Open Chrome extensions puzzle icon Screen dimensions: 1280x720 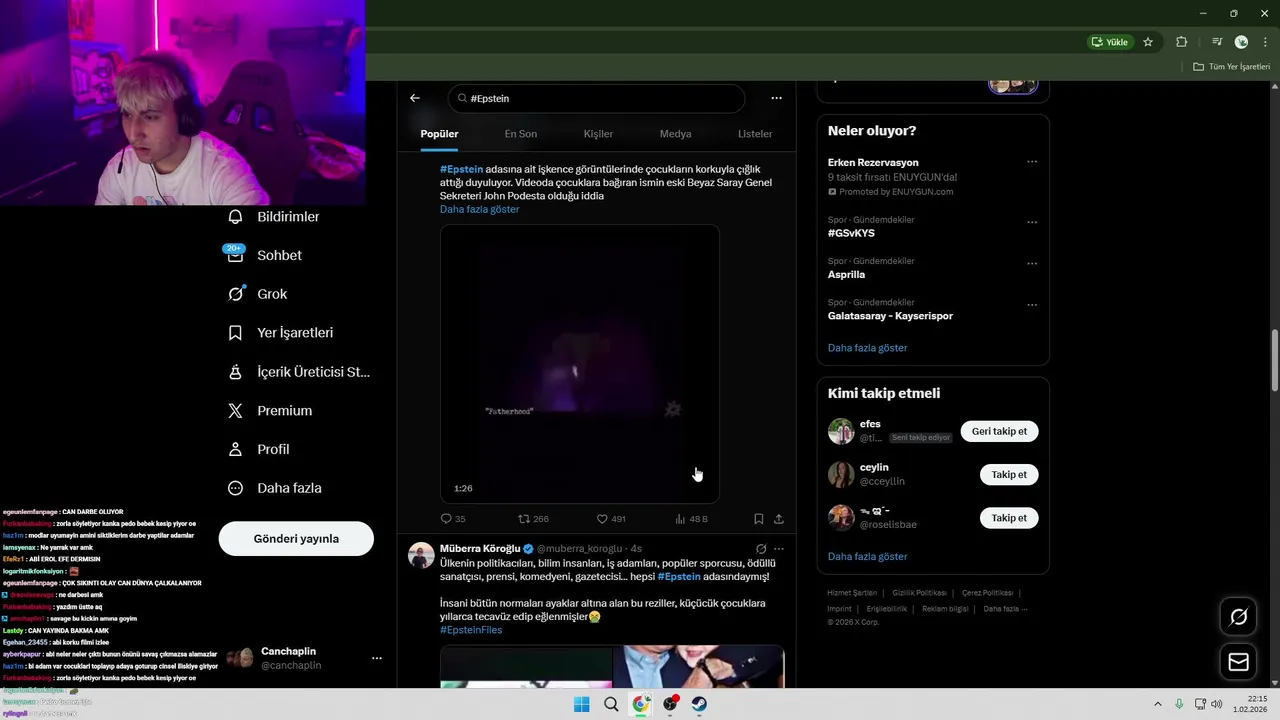[1181, 42]
